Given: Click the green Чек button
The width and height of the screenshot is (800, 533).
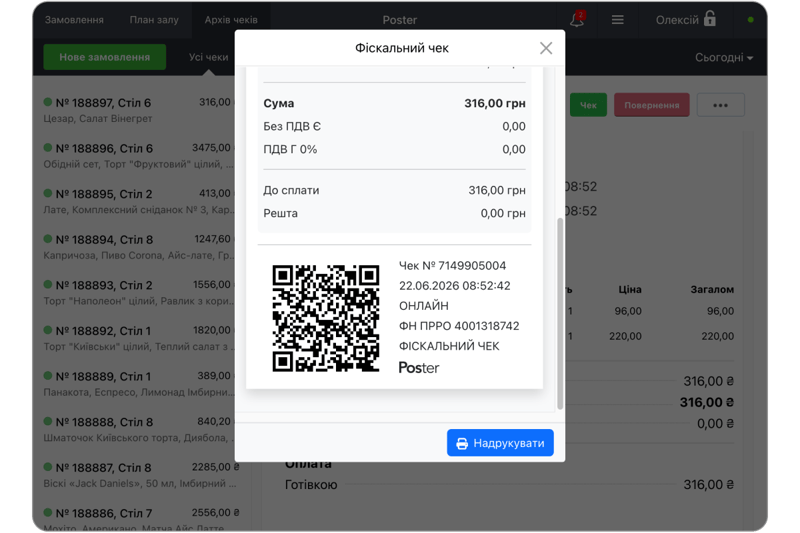Looking at the screenshot, I should point(588,105).
